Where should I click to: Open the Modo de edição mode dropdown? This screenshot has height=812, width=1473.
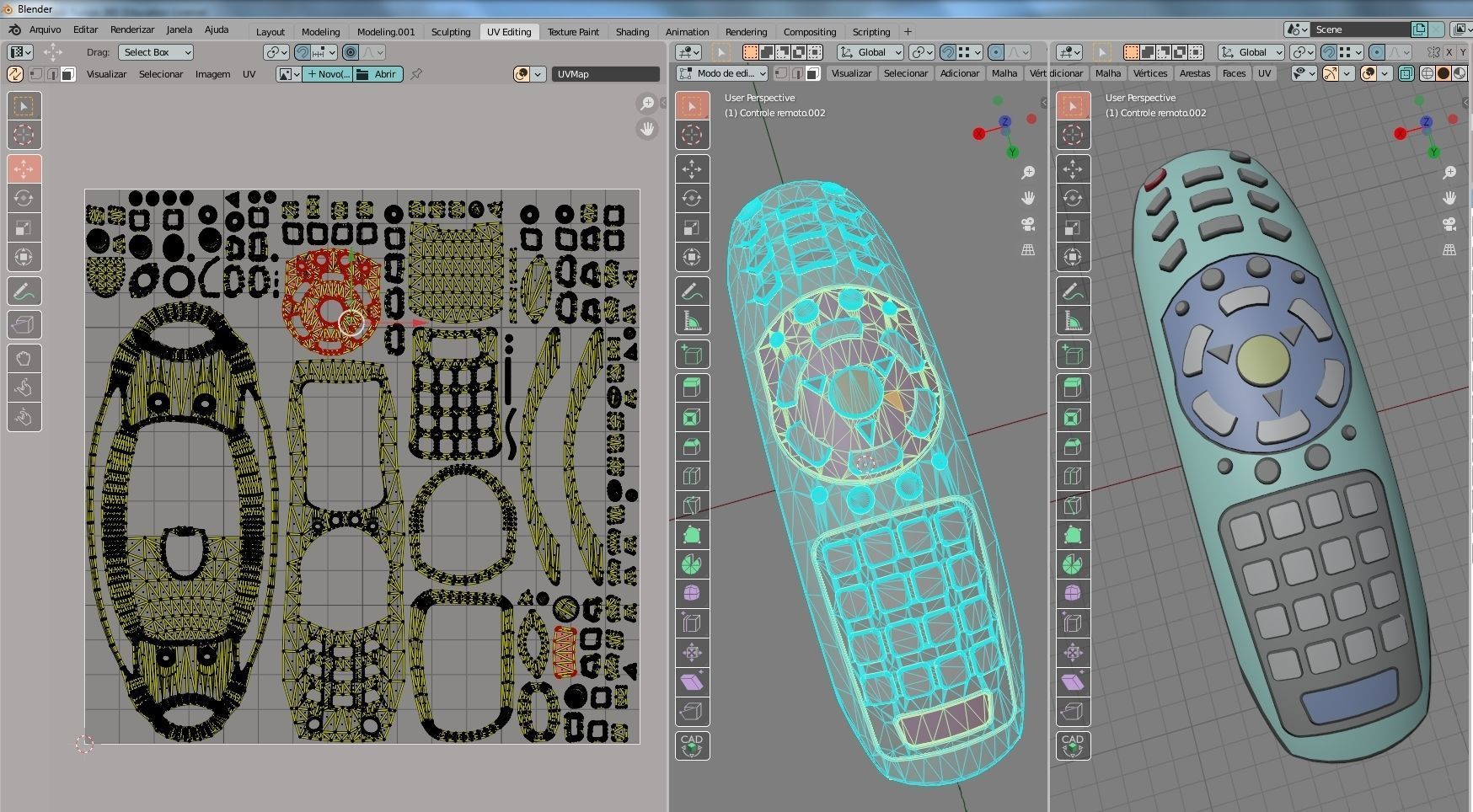pos(722,73)
